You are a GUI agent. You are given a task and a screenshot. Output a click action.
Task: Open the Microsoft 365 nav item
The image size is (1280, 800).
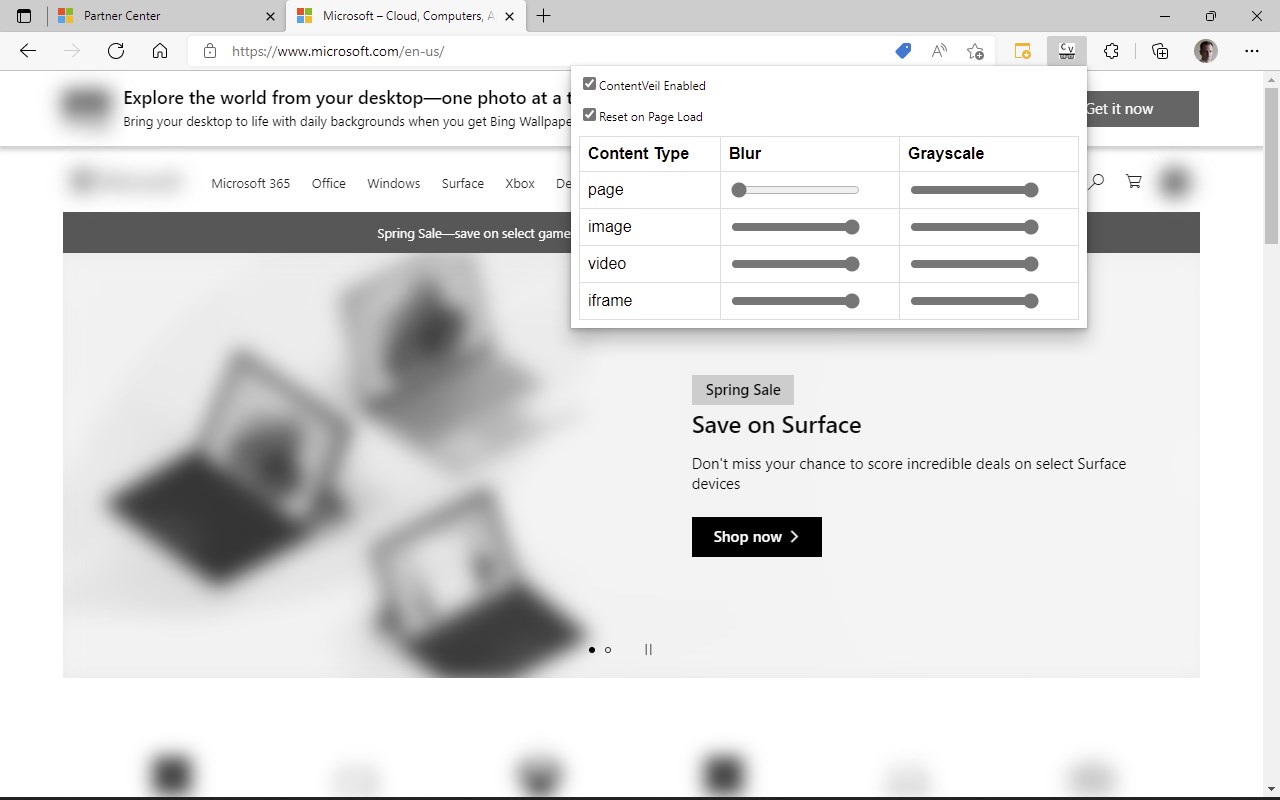tap(251, 183)
